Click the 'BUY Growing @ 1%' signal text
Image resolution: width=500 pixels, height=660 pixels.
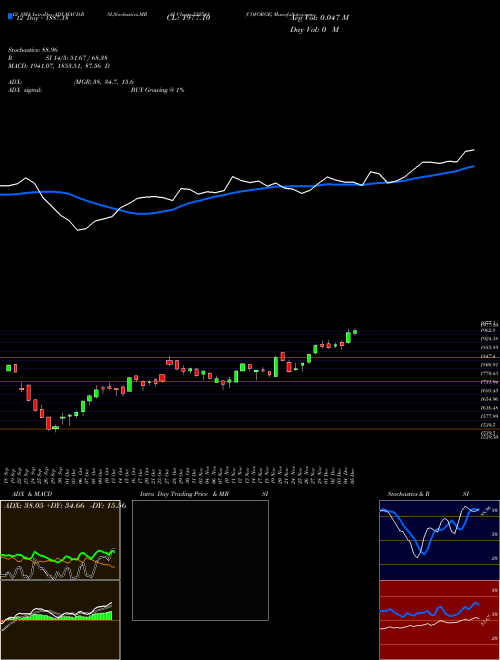(x=157, y=90)
